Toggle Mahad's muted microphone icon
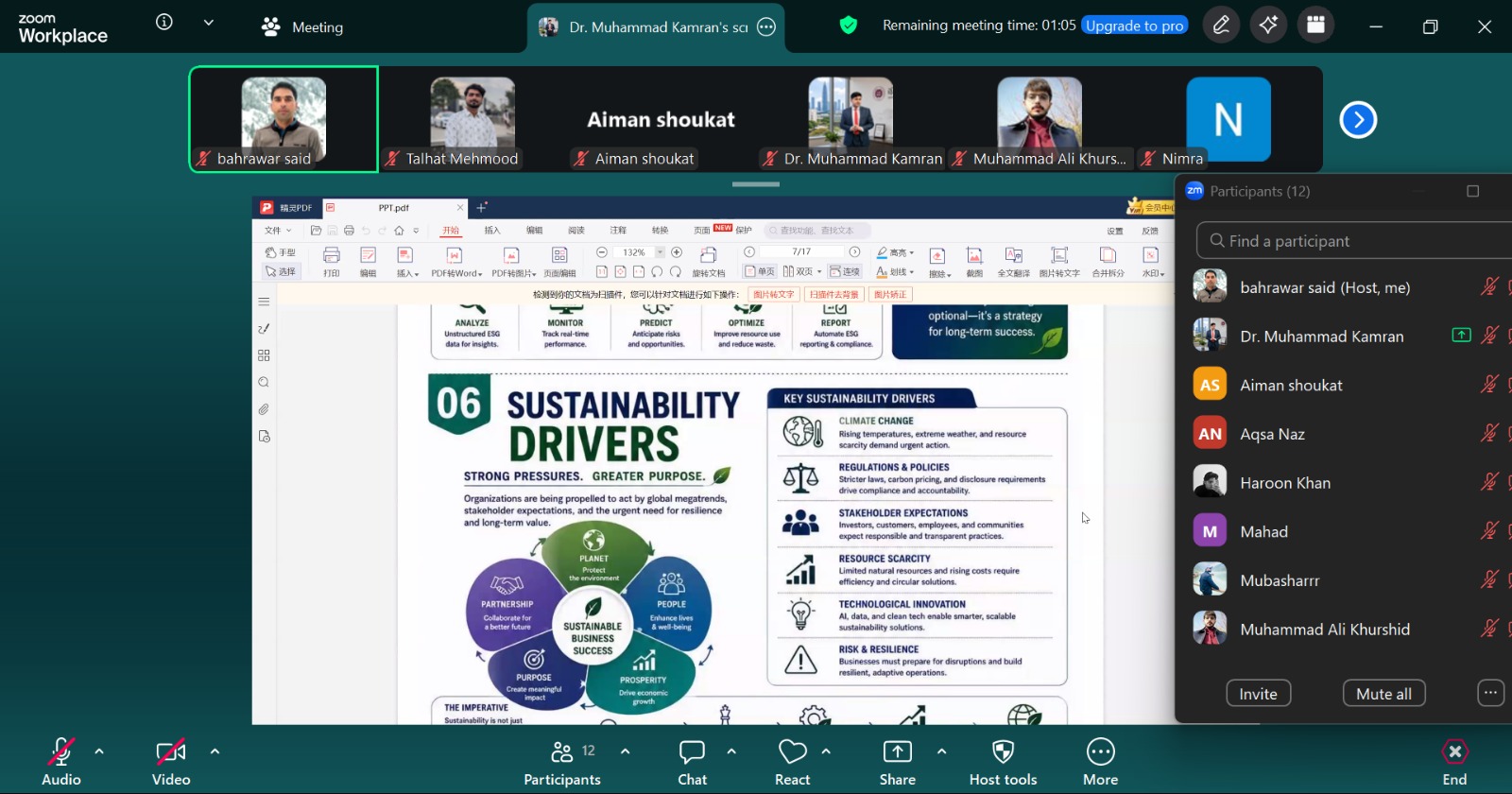 point(1489,531)
